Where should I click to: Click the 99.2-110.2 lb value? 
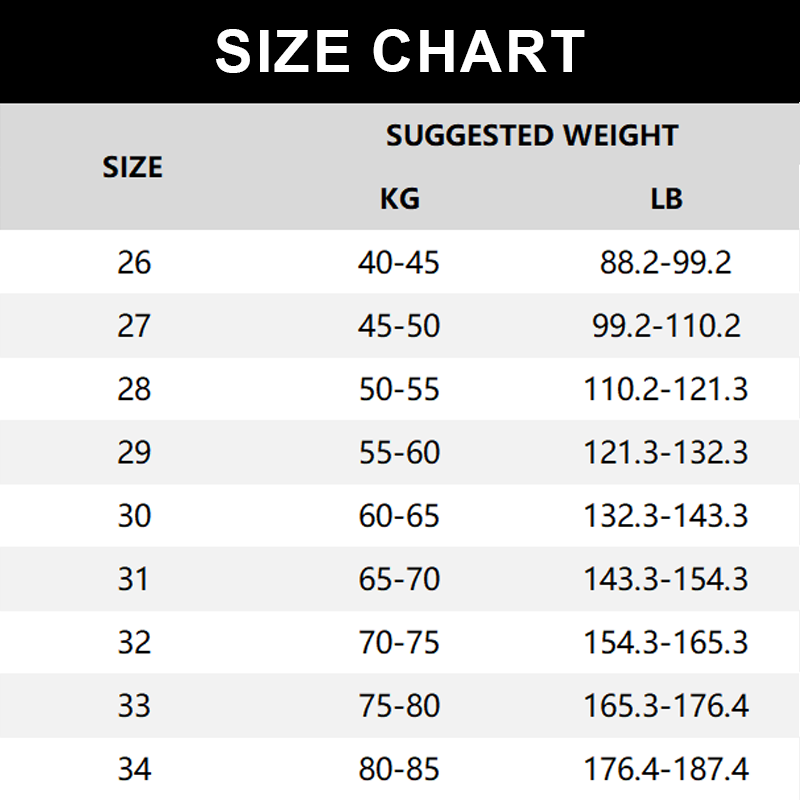coord(666,326)
